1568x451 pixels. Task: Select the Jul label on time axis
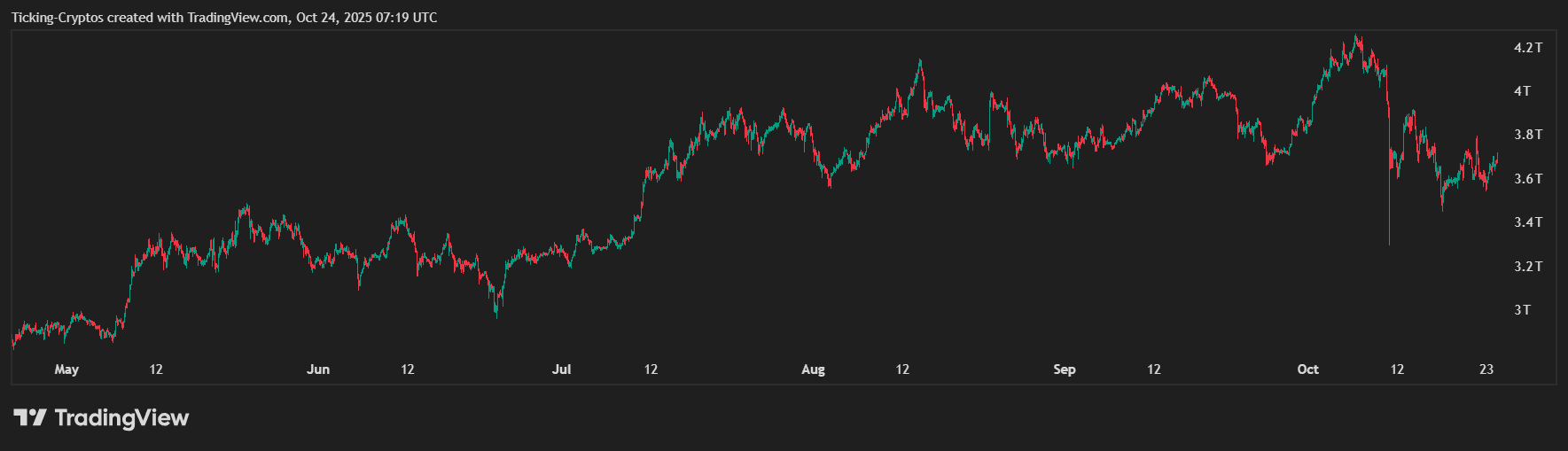pyautogui.click(x=561, y=369)
